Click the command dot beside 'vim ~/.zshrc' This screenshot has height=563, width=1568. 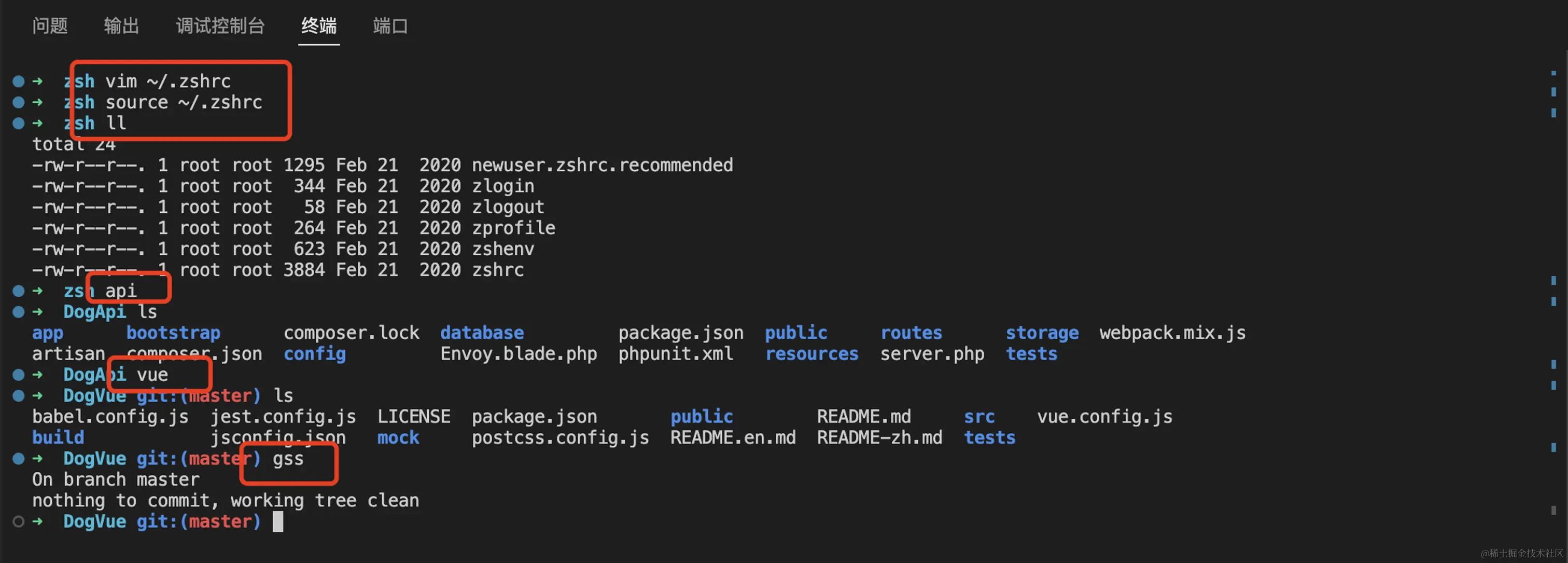[18, 81]
